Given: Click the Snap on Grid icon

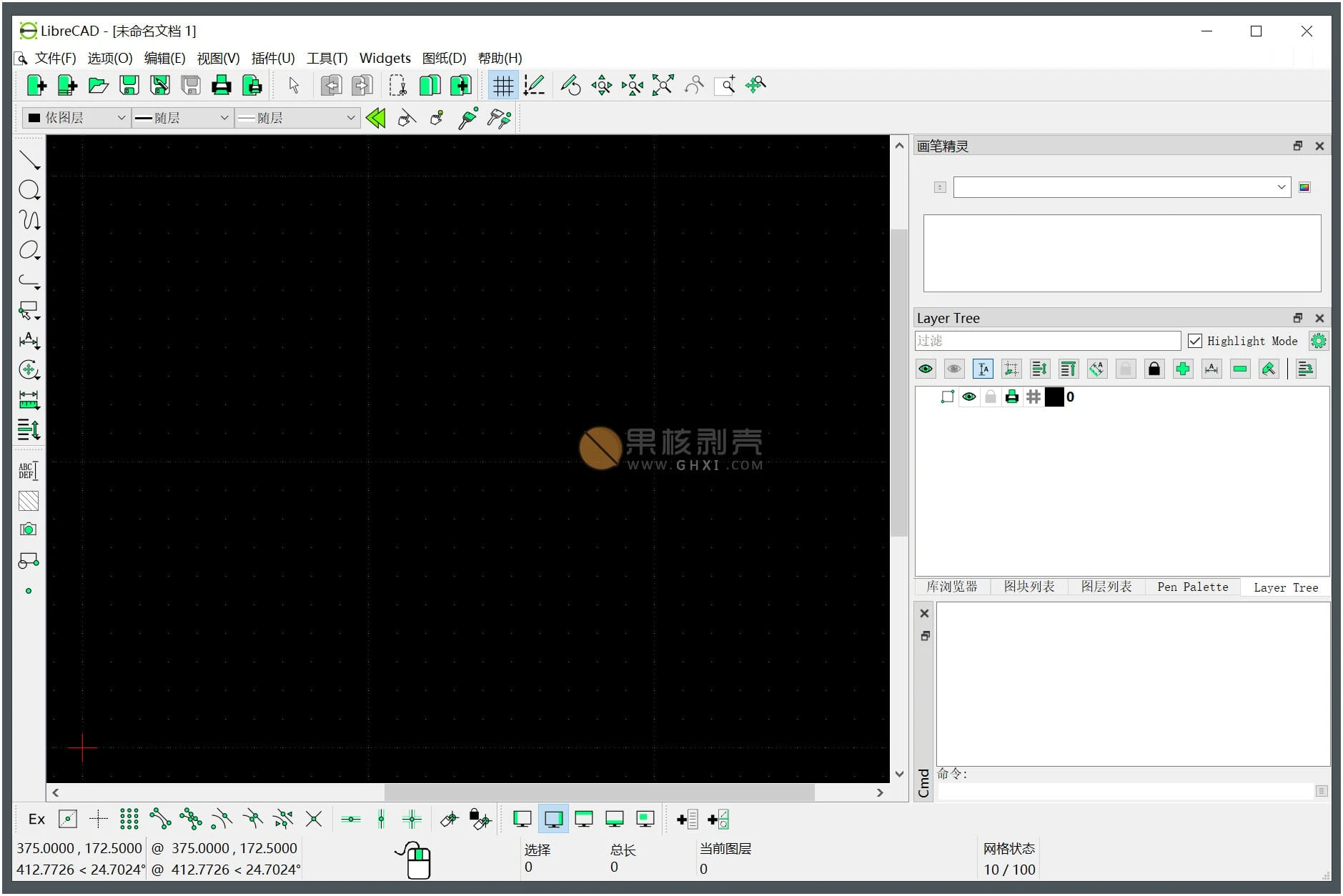Looking at the screenshot, I should 129,819.
